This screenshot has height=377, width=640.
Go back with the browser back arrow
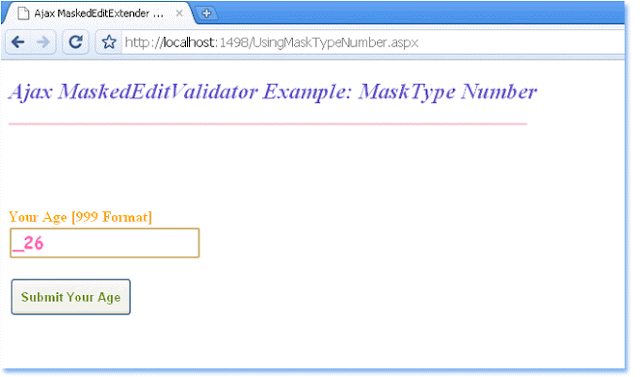[x=18, y=42]
